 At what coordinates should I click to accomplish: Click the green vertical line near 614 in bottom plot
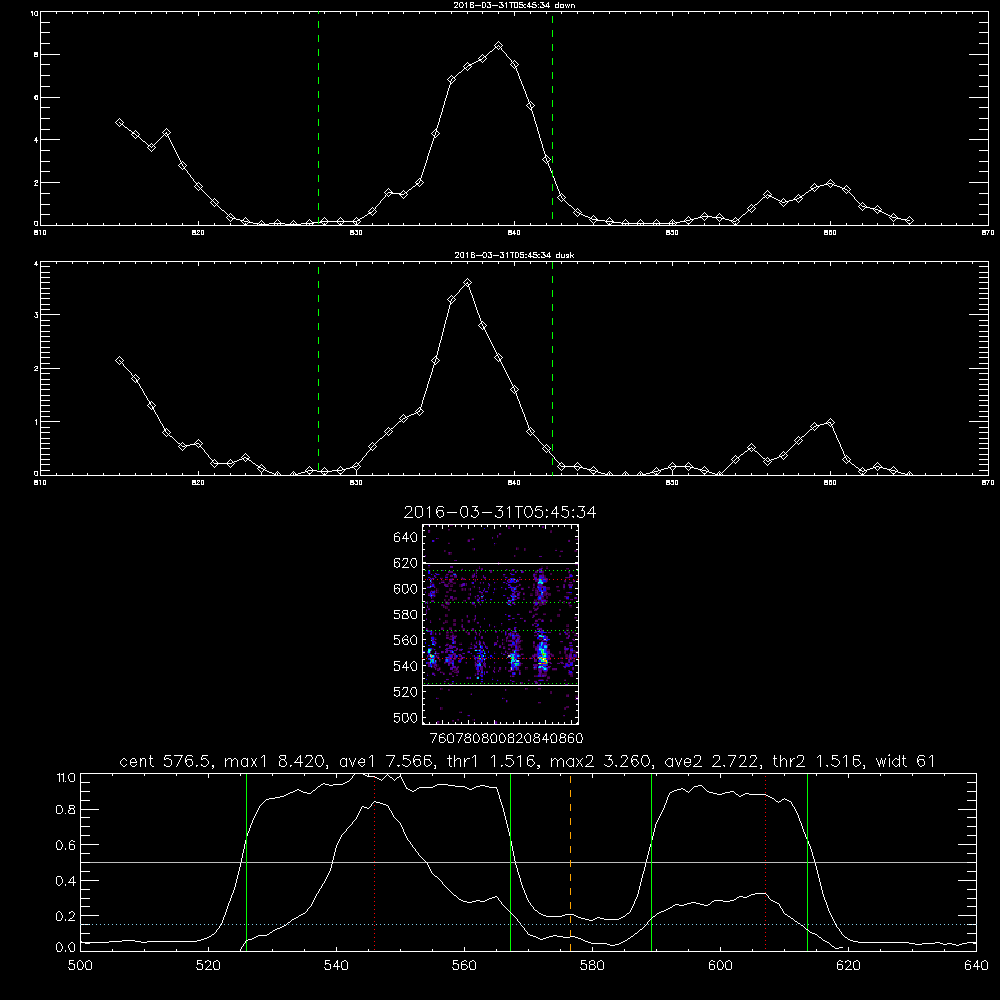coord(807,861)
